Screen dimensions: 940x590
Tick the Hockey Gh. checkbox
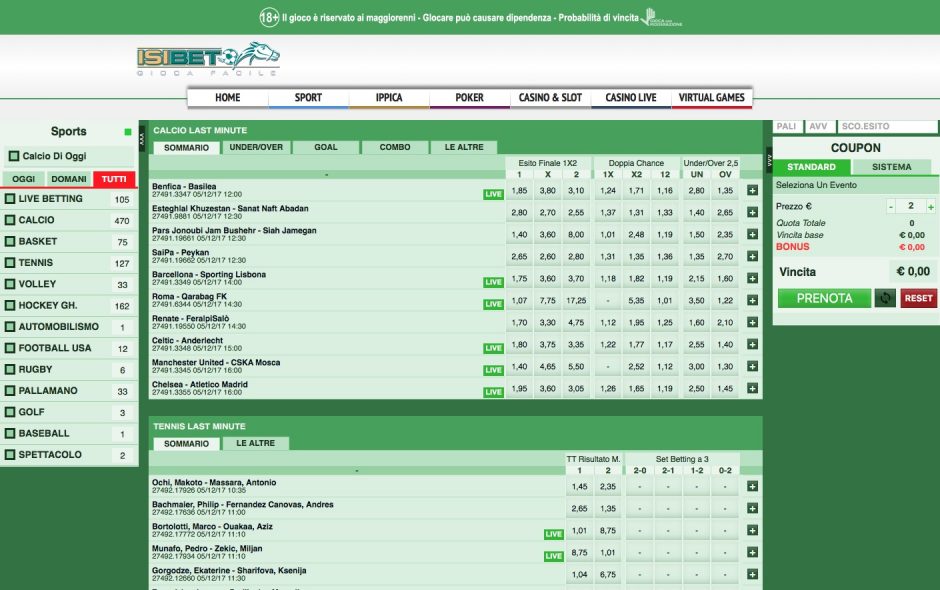point(10,305)
